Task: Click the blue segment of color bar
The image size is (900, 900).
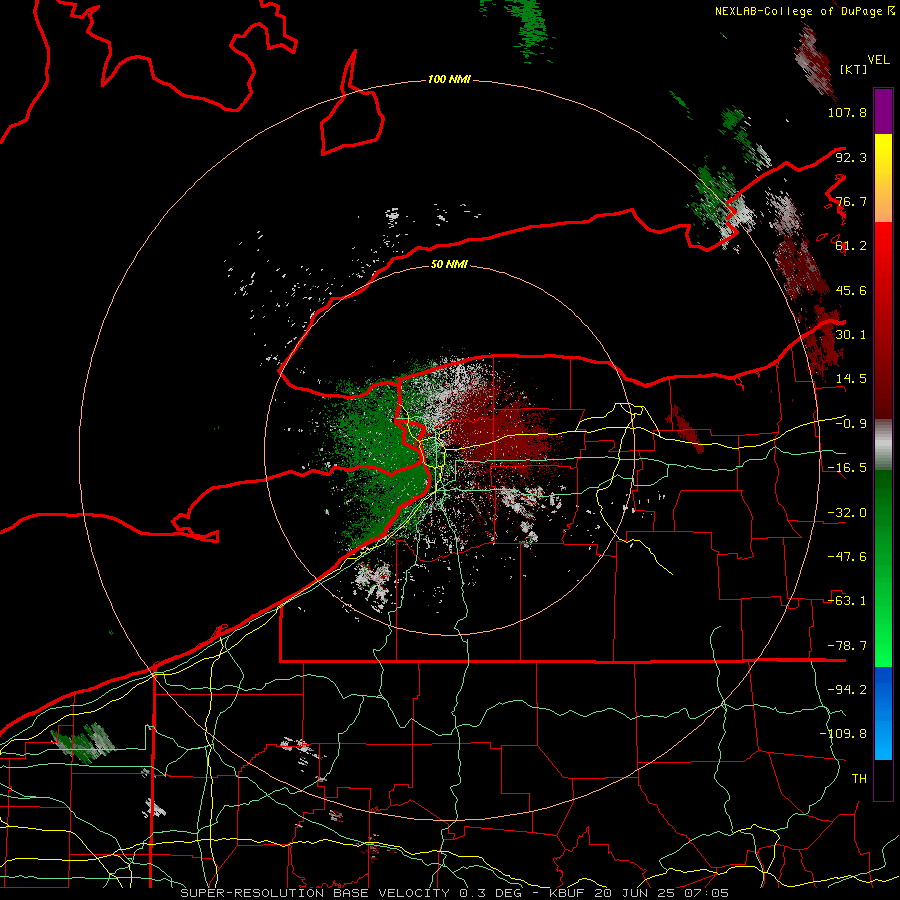Action: pos(883,713)
